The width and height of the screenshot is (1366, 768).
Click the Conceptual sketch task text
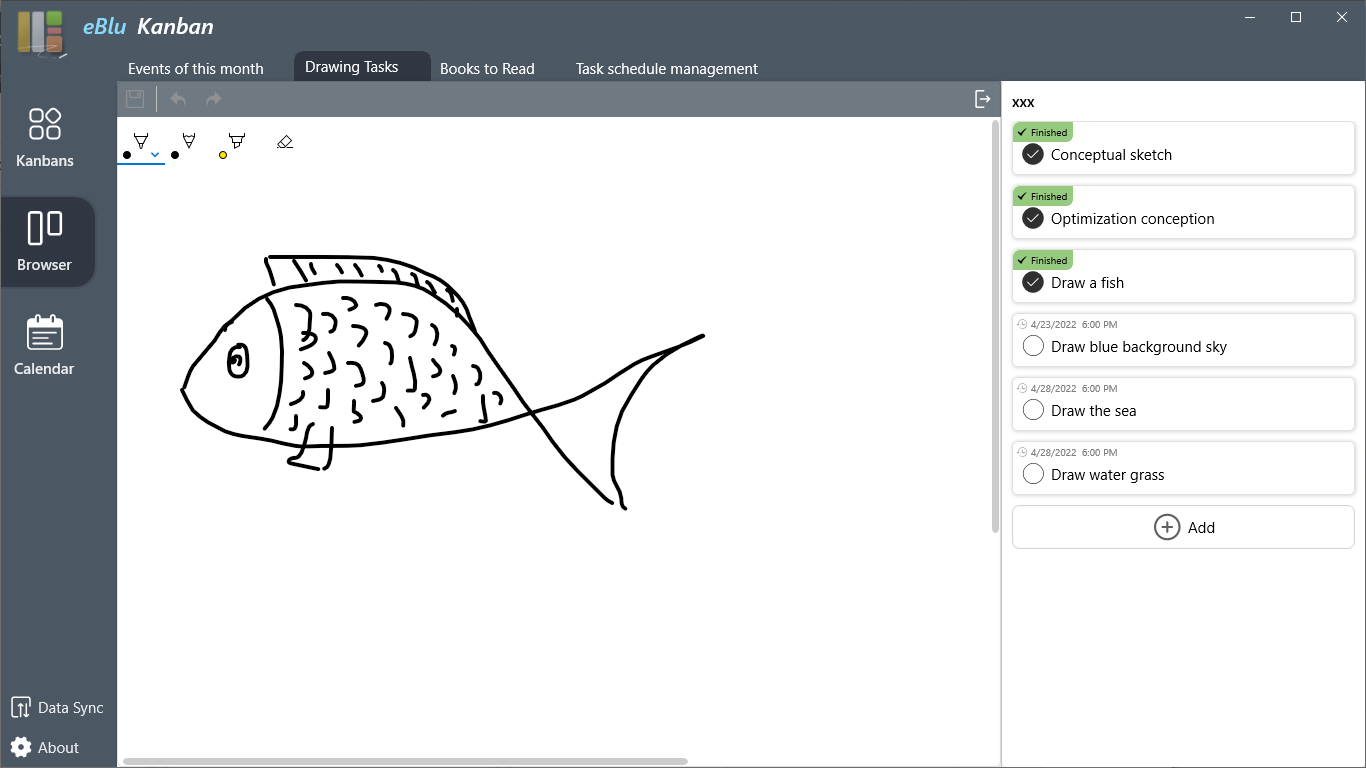(1111, 155)
